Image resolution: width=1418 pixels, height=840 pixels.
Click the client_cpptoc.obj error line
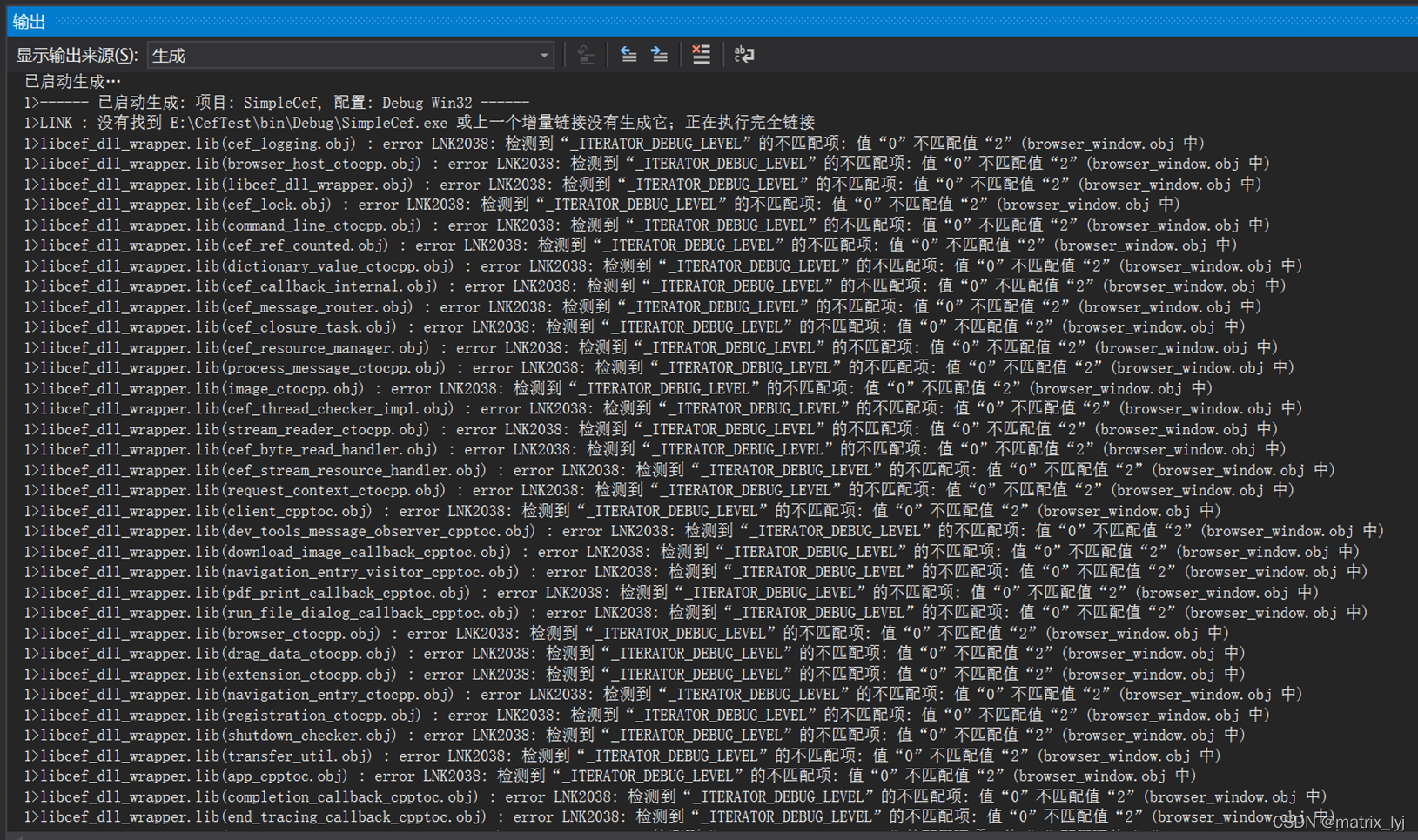[623, 512]
